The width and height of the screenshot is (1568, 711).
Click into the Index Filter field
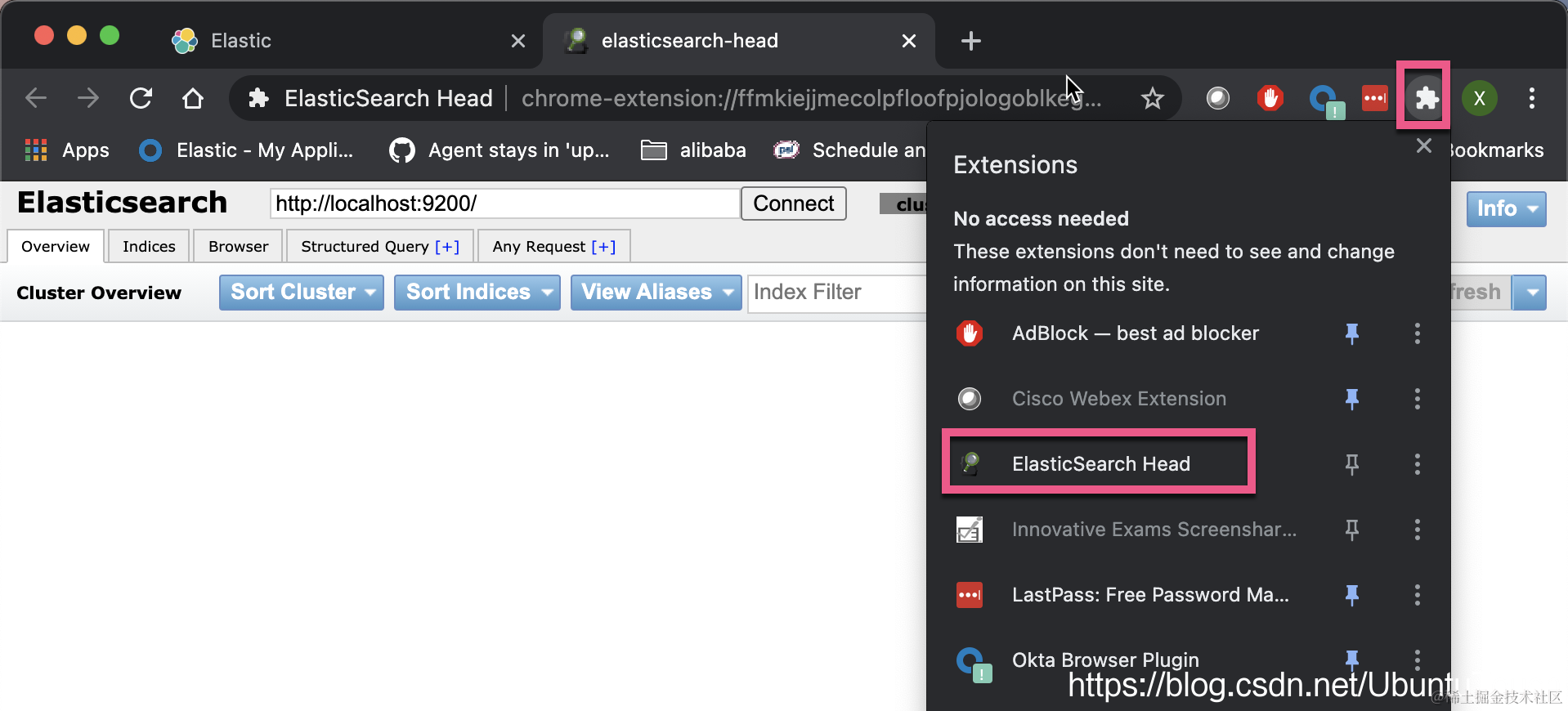tap(837, 292)
